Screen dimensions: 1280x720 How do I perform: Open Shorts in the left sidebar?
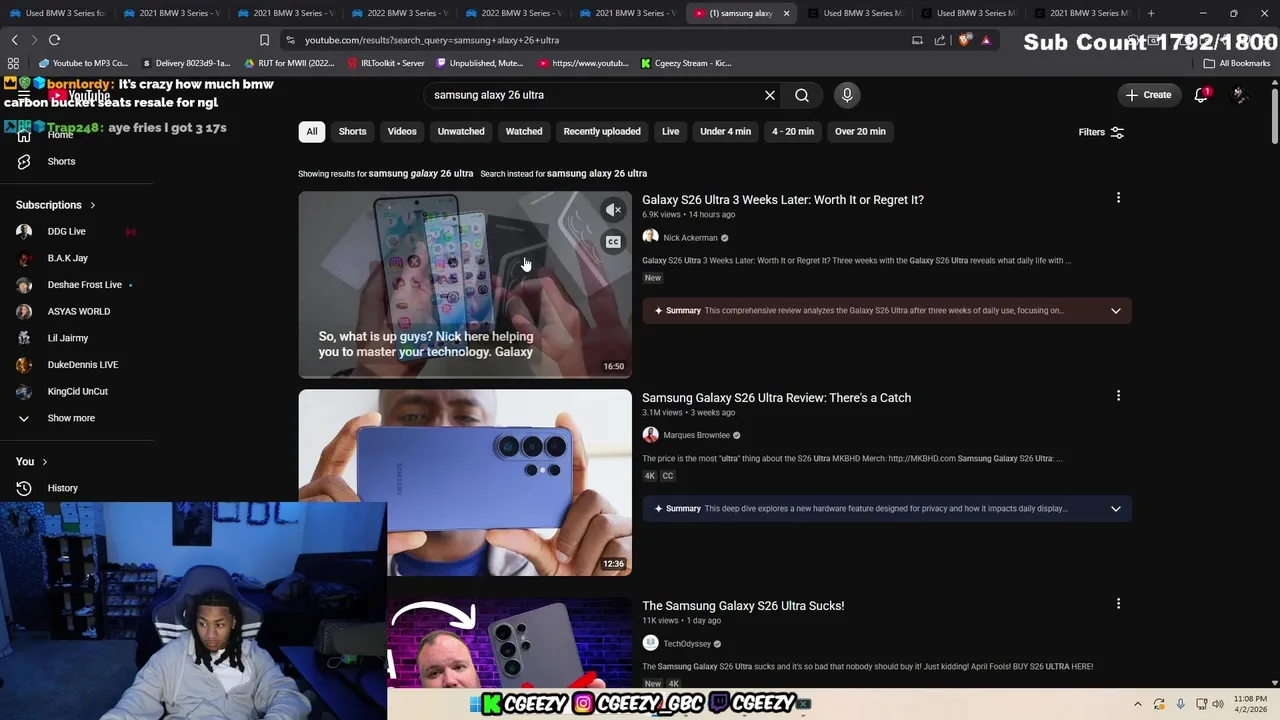click(x=61, y=161)
